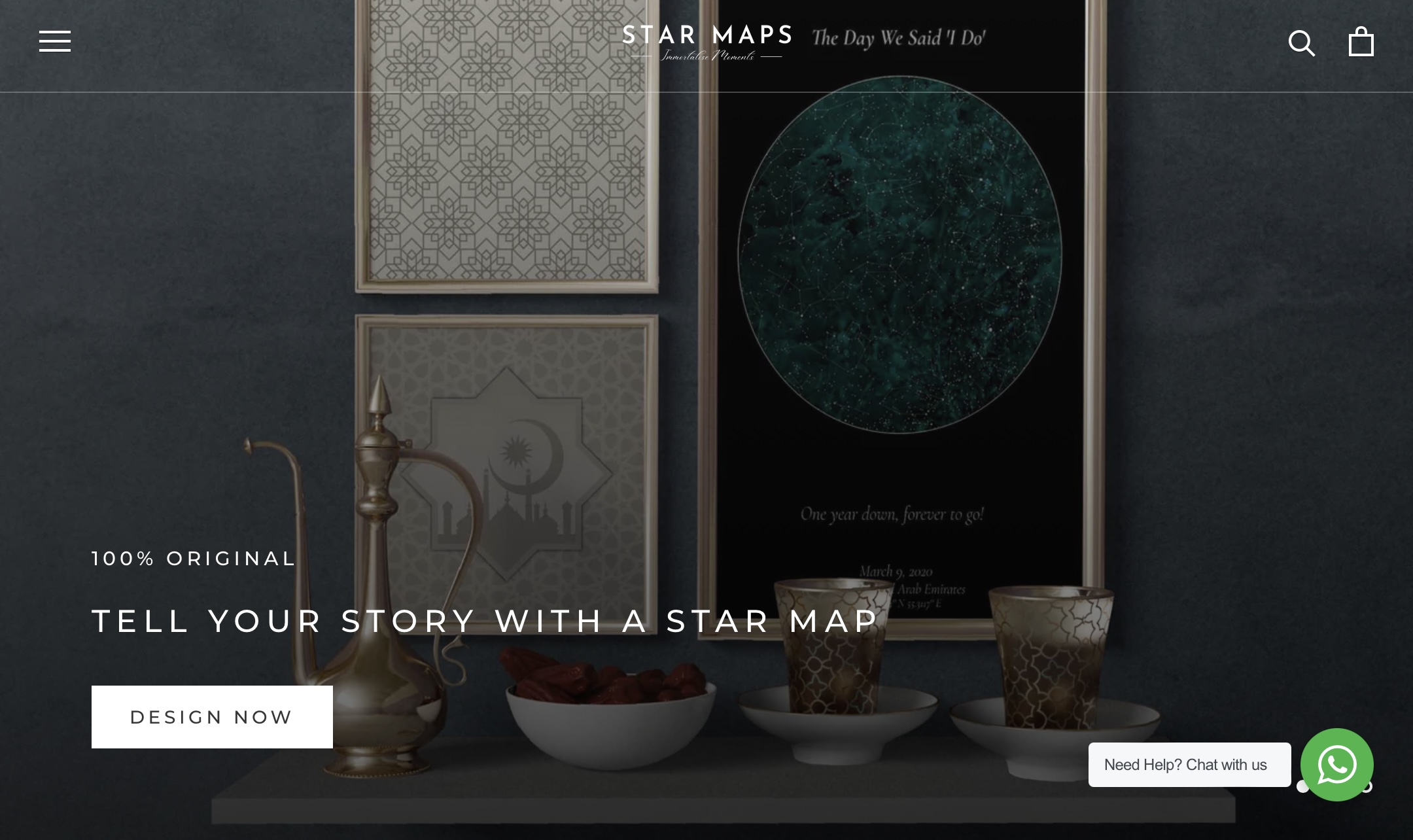Click 'Tell Your Story With A Star Map' heading
Image resolution: width=1413 pixels, height=840 pixels.
[x=485, y=621]
